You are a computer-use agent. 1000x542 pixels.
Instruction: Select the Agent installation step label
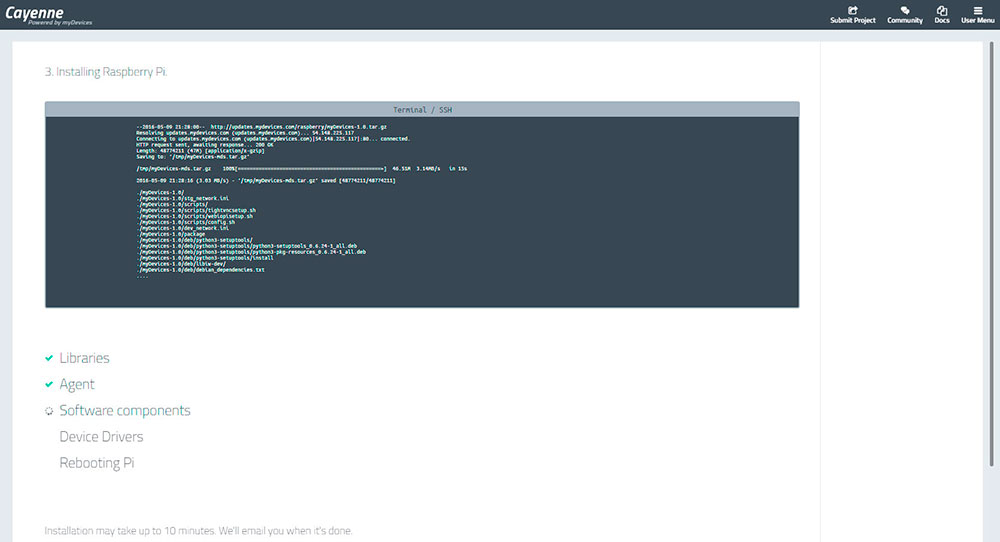point(77,384)
